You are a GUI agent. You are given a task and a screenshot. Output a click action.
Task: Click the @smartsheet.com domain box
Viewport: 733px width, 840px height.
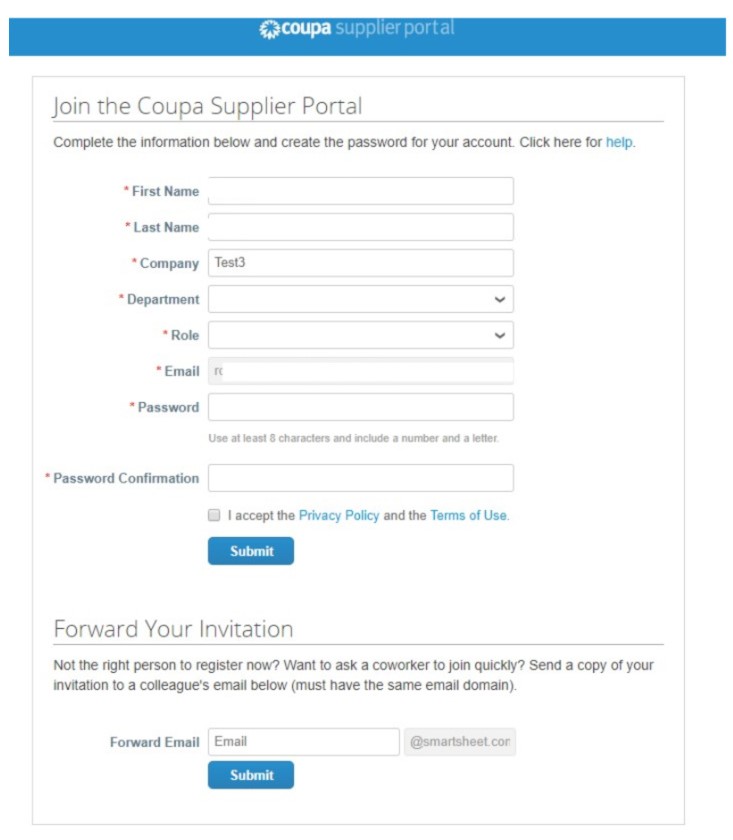460,742
